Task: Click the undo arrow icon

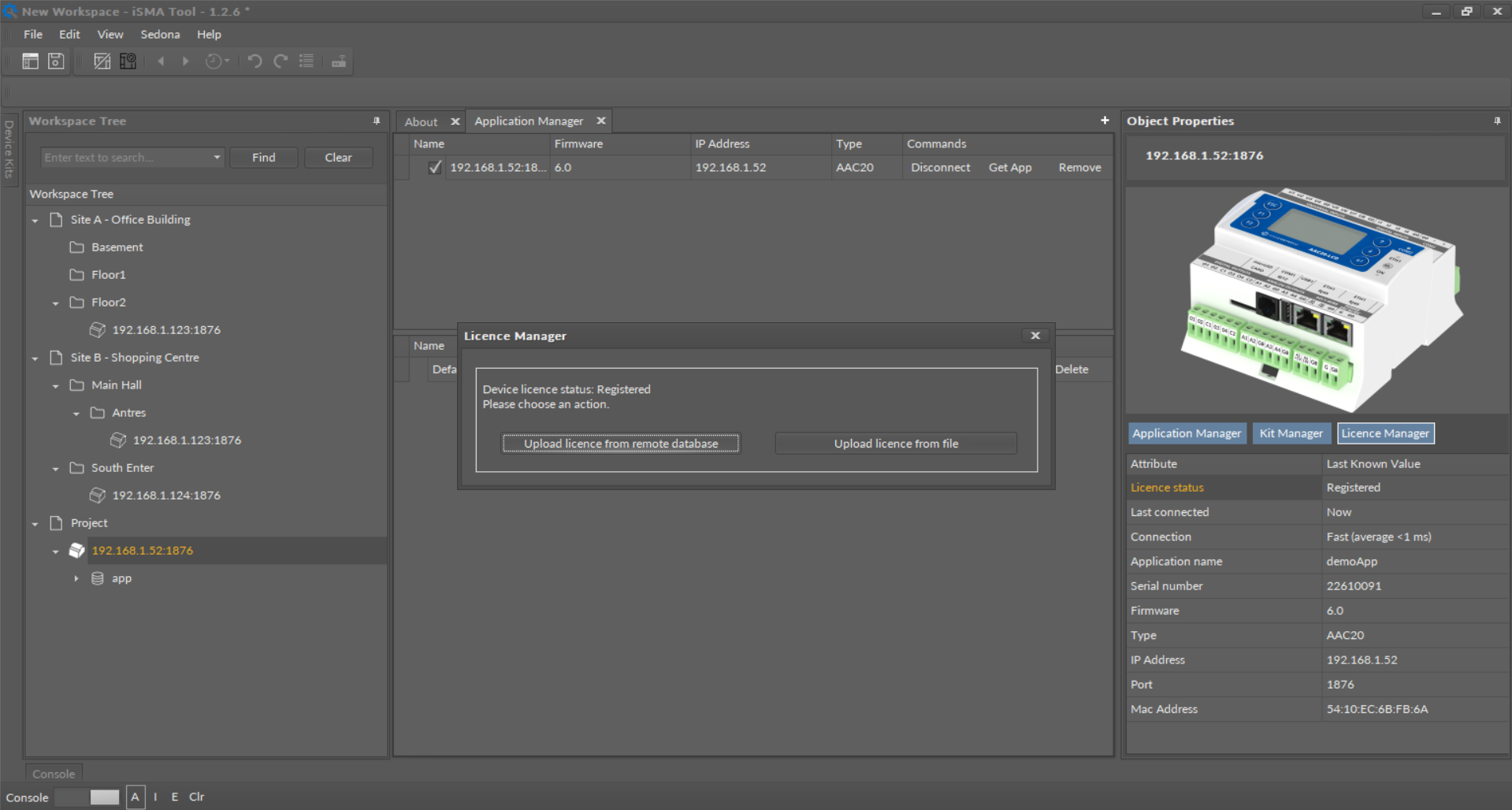Action: click(254, 61)
